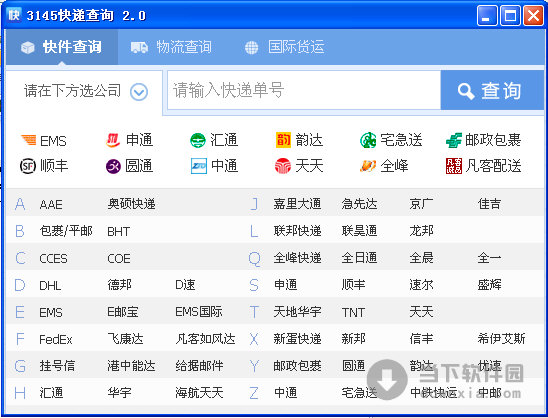This screenshot has width=548, height=418.
Task: Choose D速 courier
Action: coord(185,285)
